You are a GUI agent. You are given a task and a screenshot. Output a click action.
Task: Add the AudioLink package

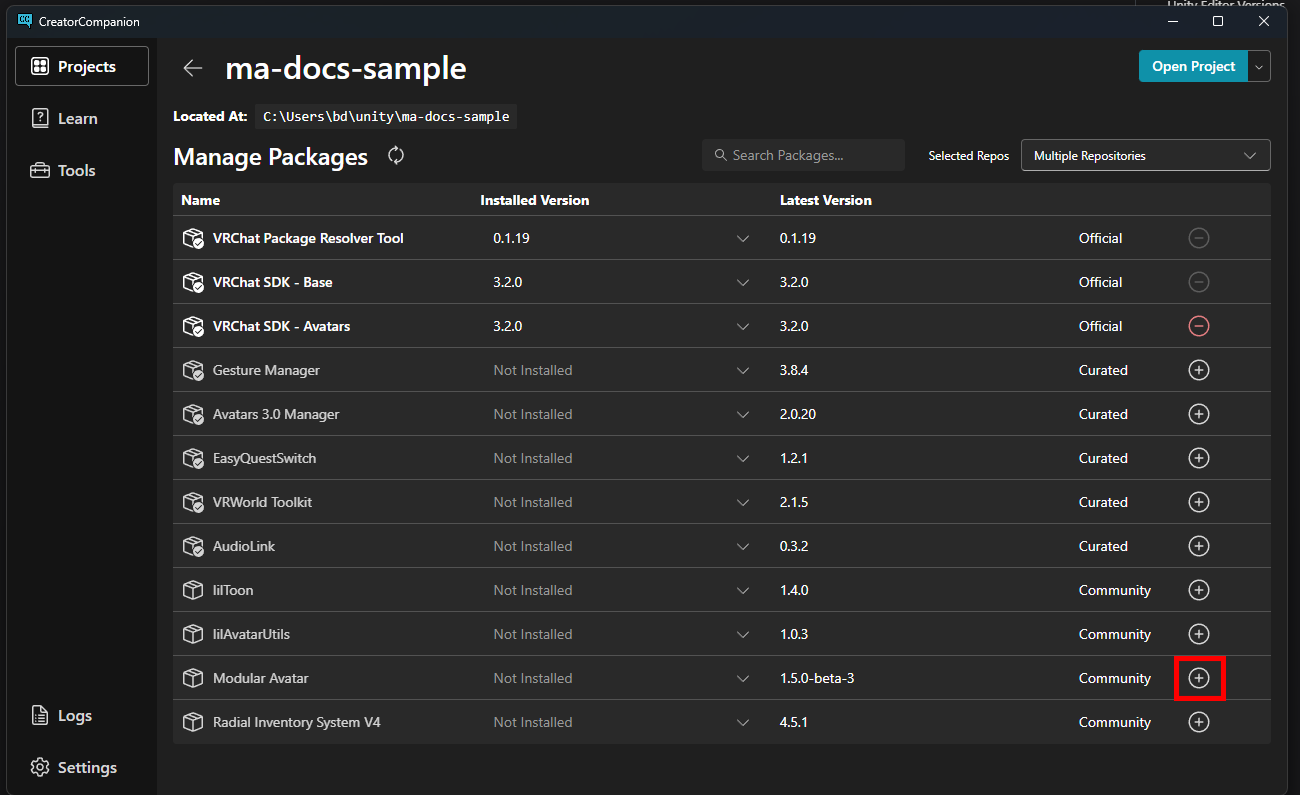click(x=1198, y=546)
